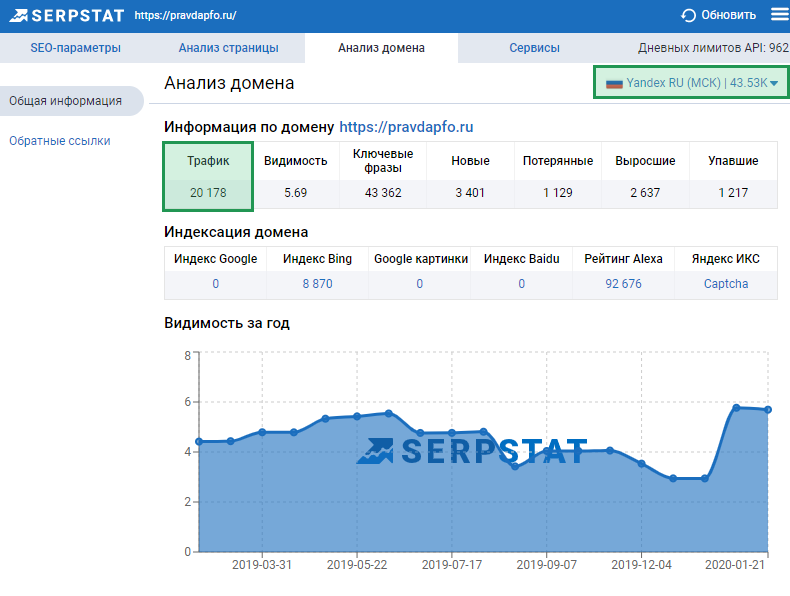Click the Индекс Bing column header
Image resolution: width=790 pixels, height=596 pixels.
click(x=317, y=259)
